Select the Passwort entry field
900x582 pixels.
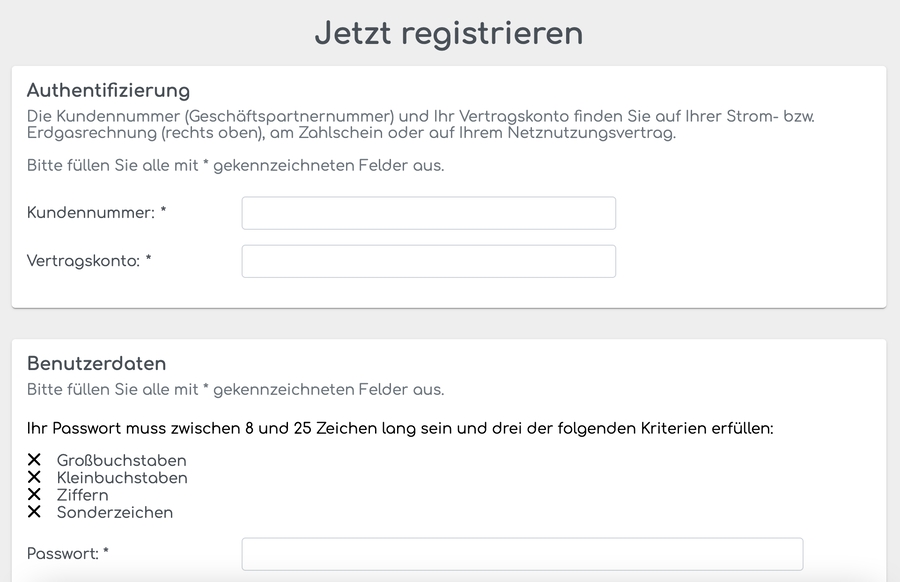click(522, 554)
